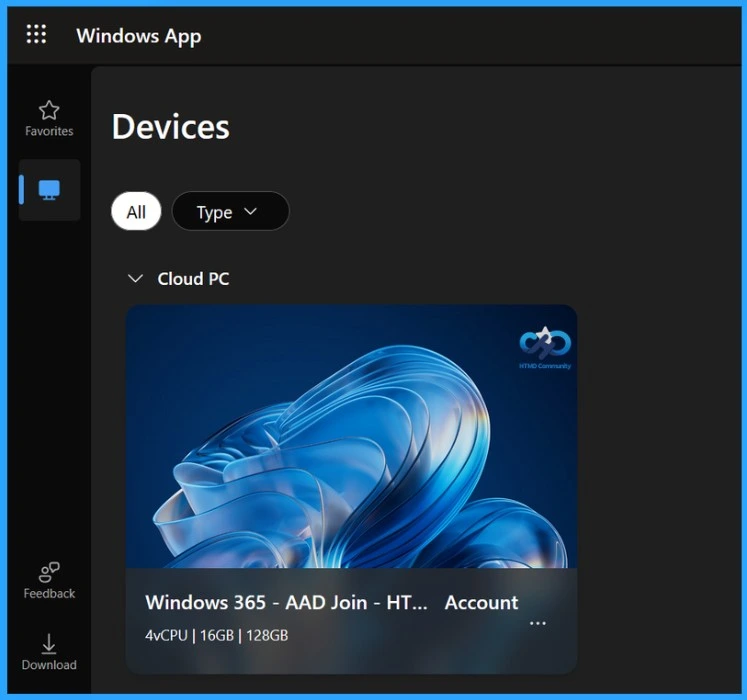Screen dimensions: 747x700
Task: Collapse the Cloud PC section chevron
Action: 136,278
